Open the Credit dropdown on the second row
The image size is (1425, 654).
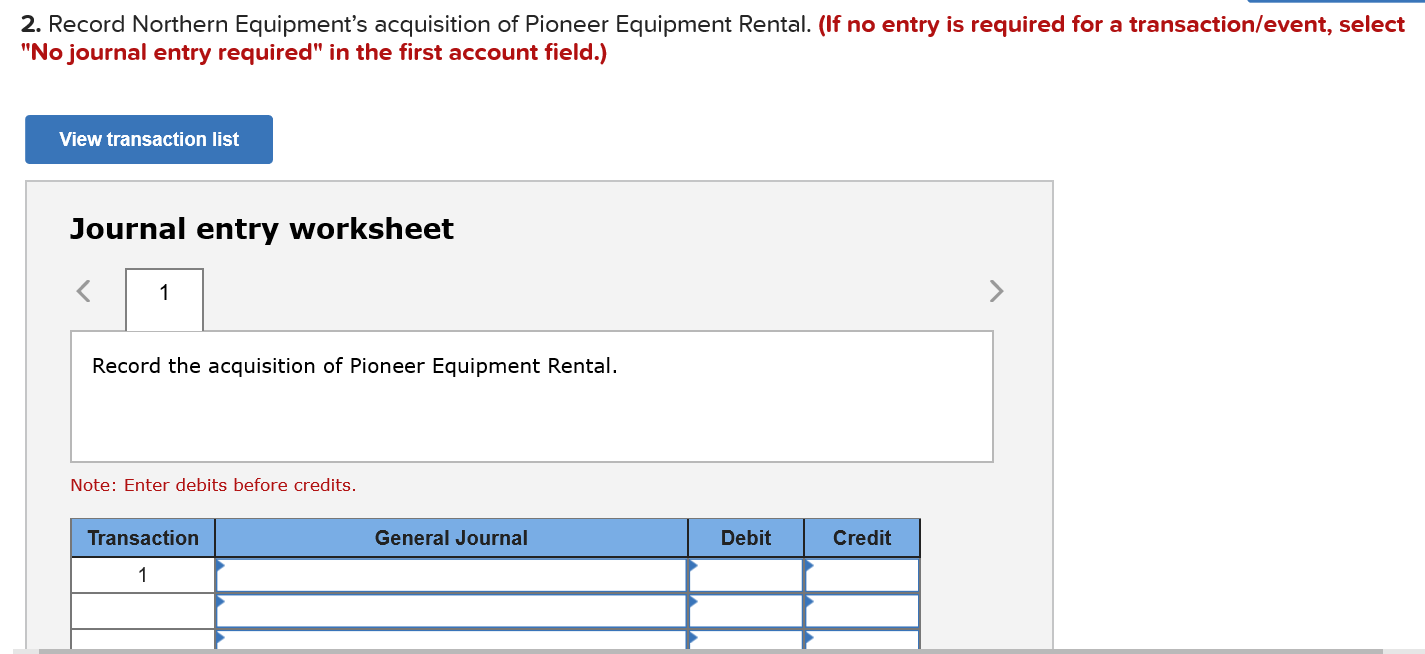(808, 603)
